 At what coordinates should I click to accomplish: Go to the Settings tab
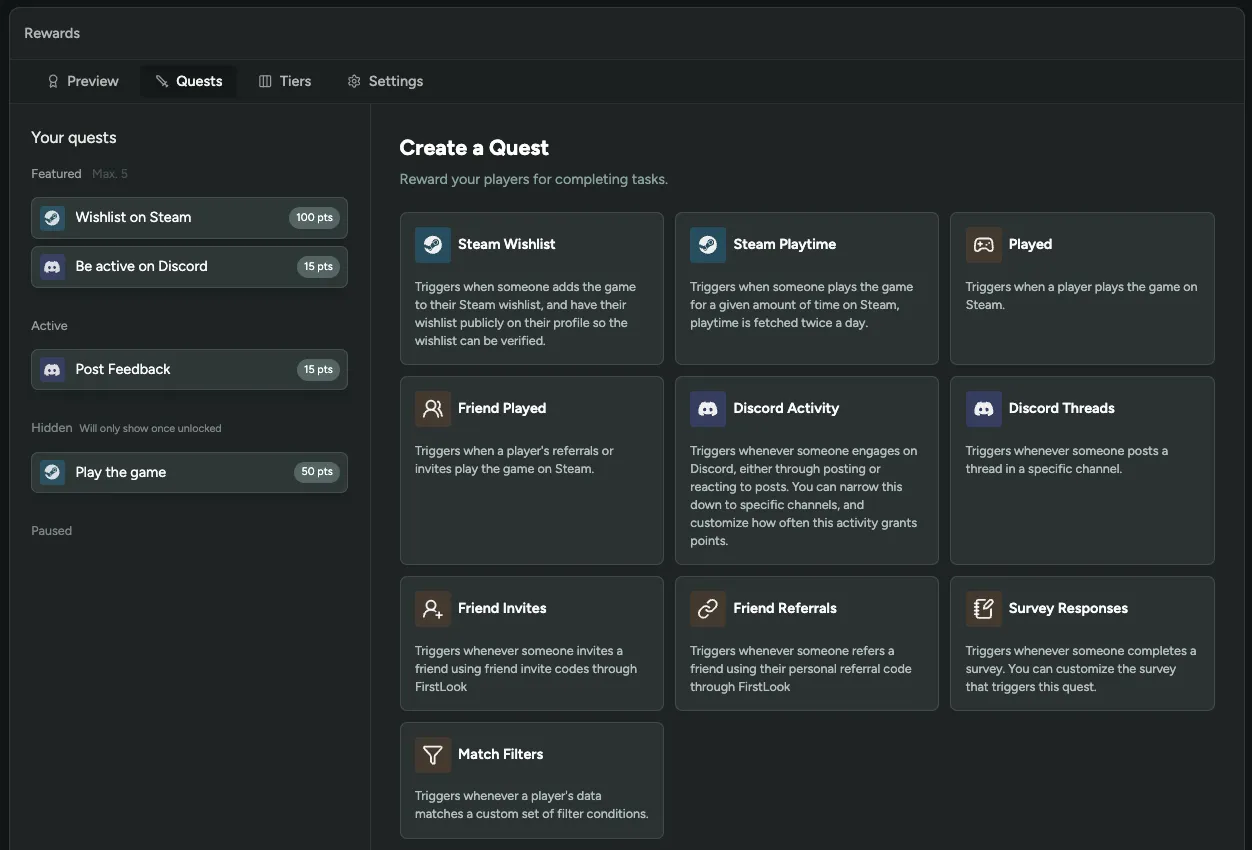pyautogui.click(x=385, y=81)
